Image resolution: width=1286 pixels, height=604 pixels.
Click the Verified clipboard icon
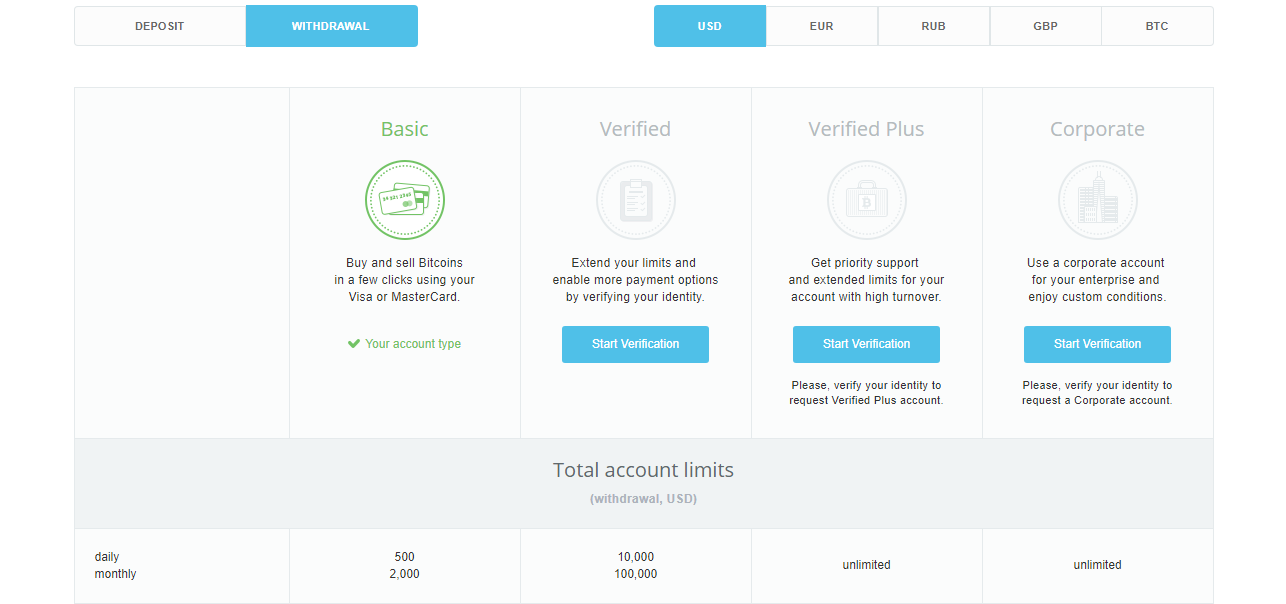pos(636,200)
